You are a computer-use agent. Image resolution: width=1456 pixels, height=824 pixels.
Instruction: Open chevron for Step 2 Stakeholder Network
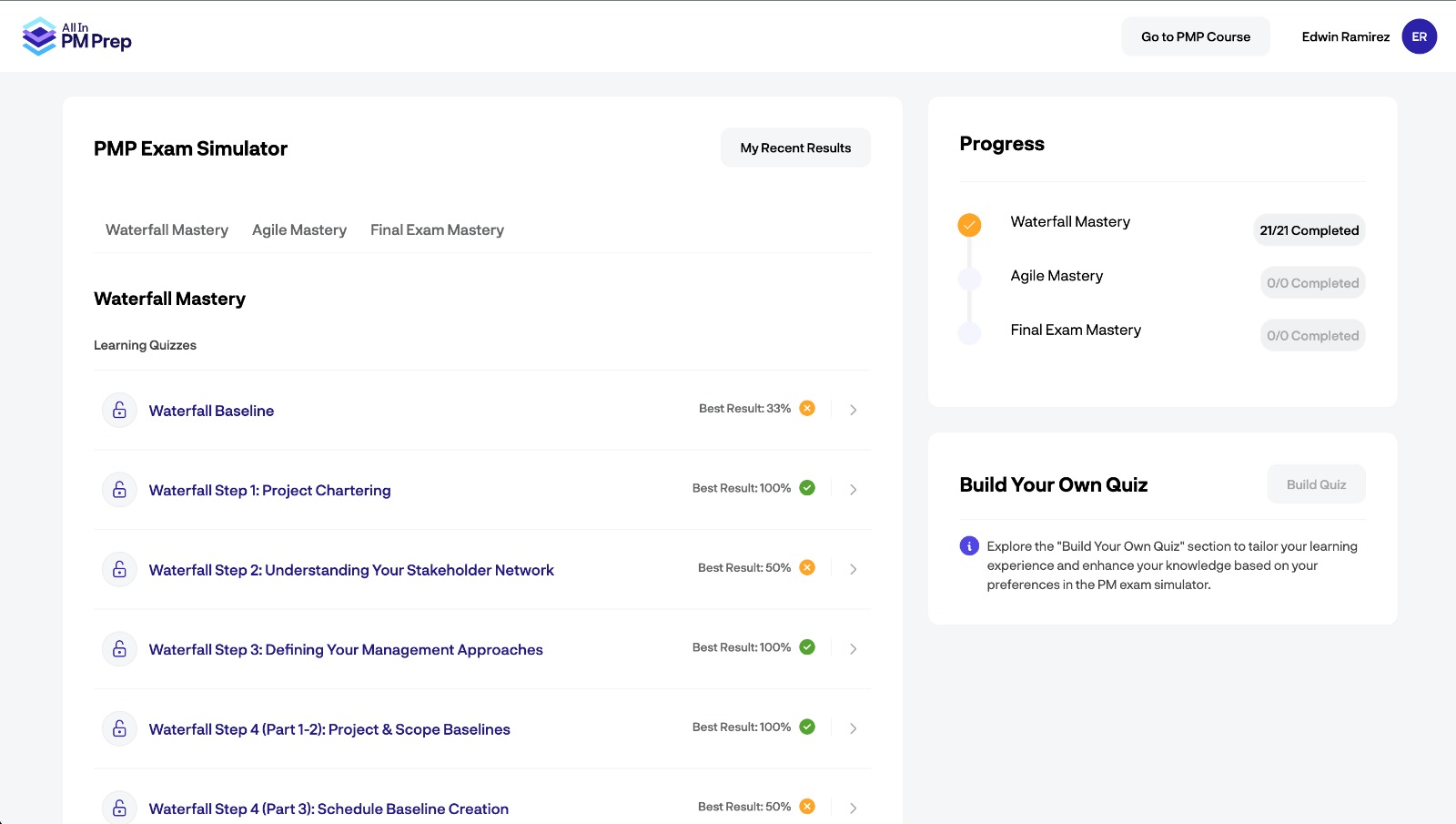click(853, 569)
